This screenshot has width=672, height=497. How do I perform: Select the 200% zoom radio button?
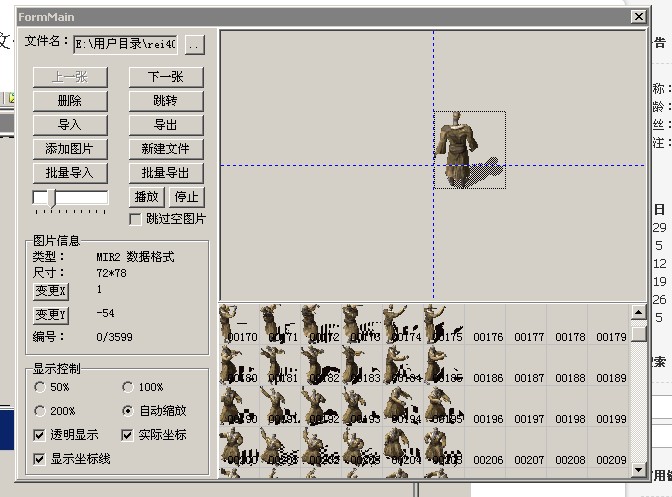click(x=40, y=411)
